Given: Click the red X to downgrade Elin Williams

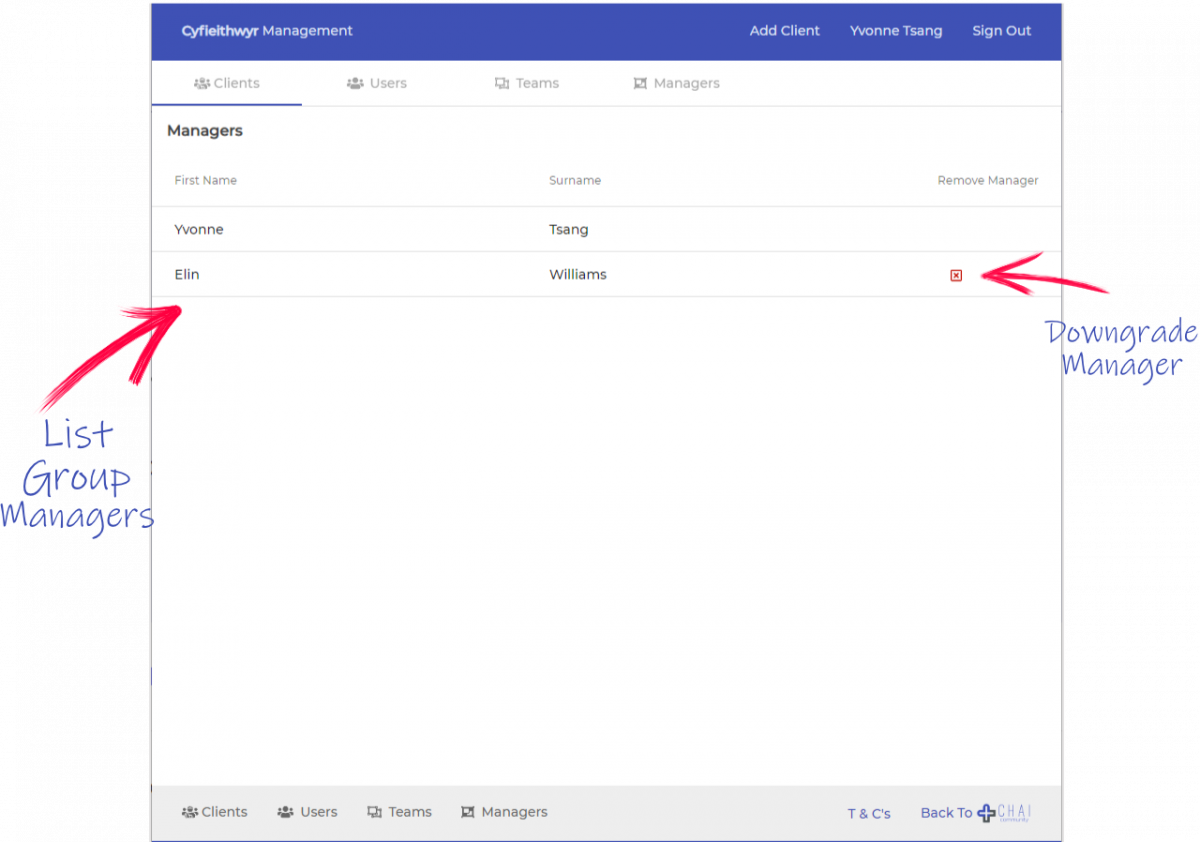Looking at the screenshot, I should pyautogui.click(x=956, y=275).
